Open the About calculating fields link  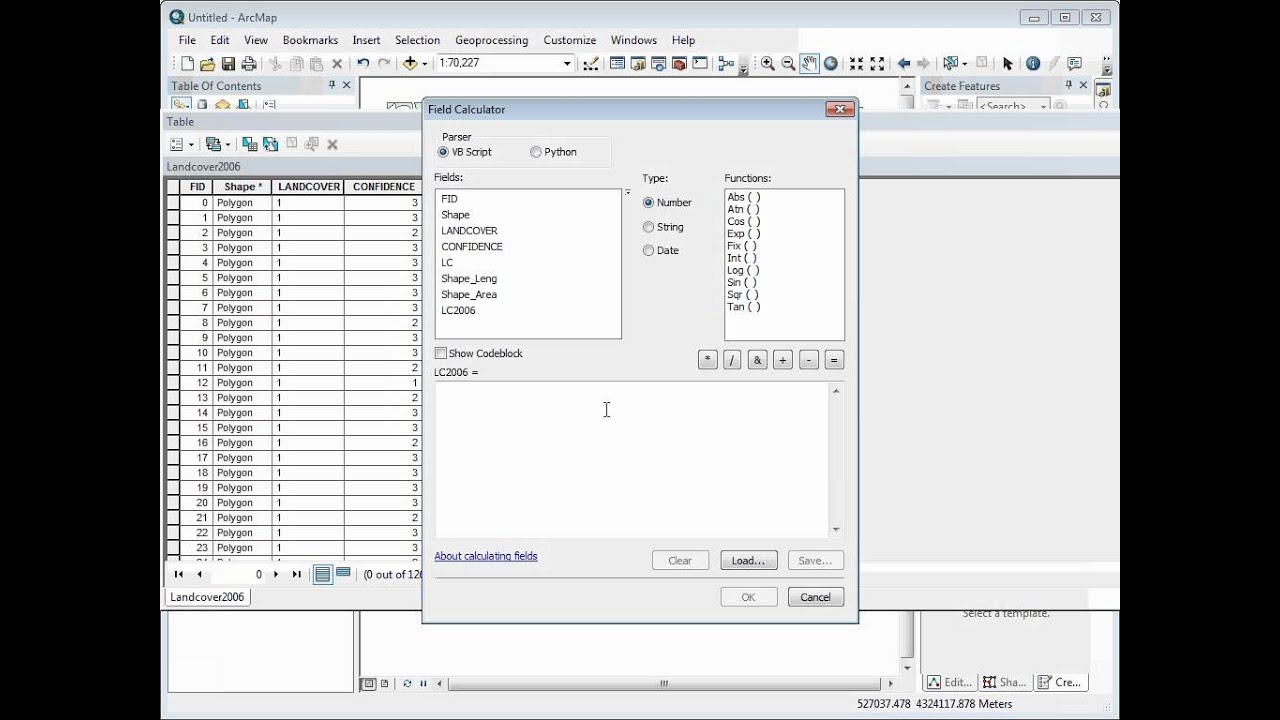tap(486, 556)
